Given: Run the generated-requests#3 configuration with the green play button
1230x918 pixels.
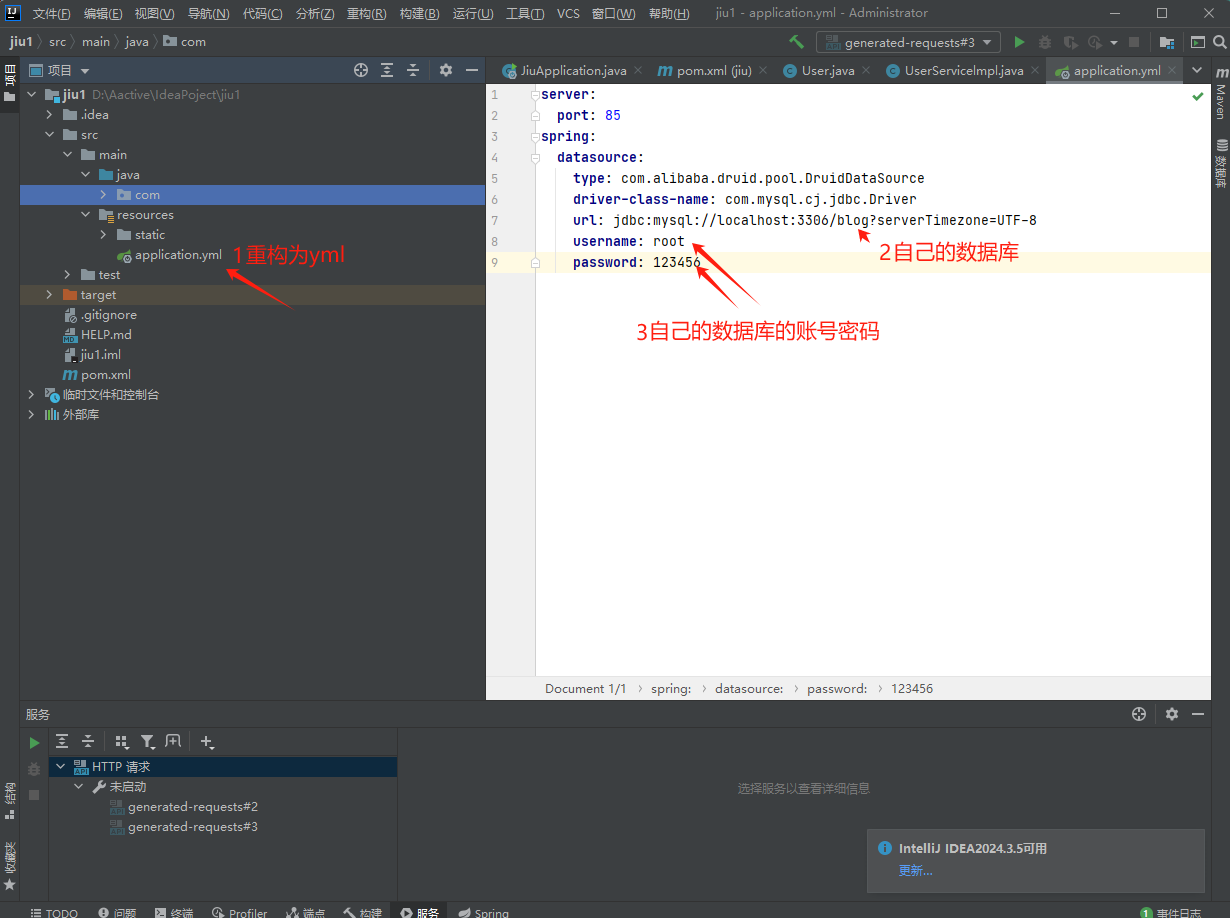Looking at the screenshot, I should coord(1019,42).
